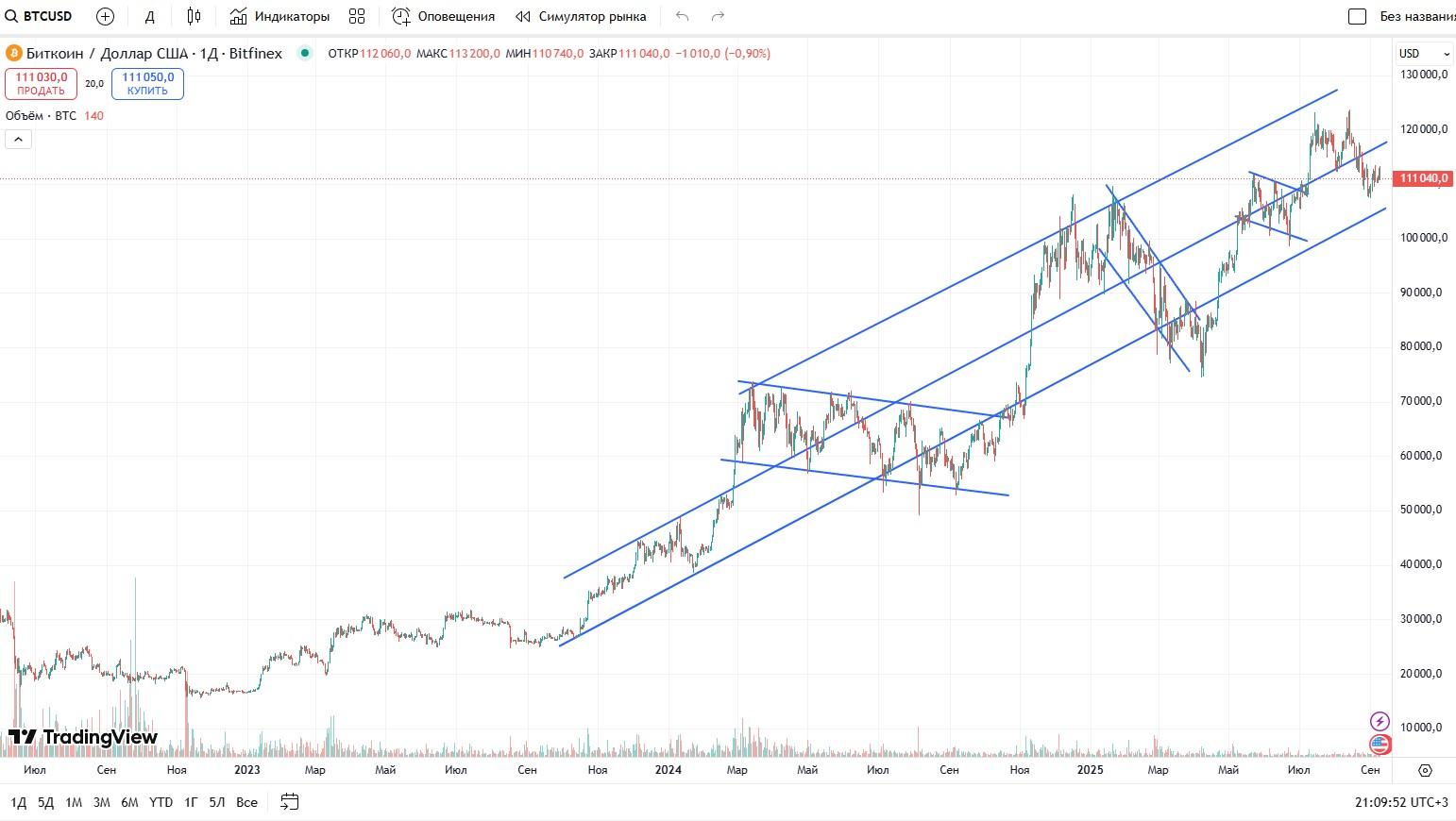The height and width of the screenshot is (821, 1456).
Task: Click the red current price label 111040,0
Action: tap(1423, 178)
